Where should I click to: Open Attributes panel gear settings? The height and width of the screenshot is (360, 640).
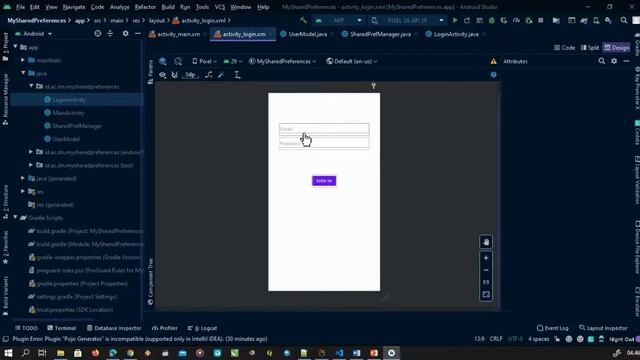(614, 61)
